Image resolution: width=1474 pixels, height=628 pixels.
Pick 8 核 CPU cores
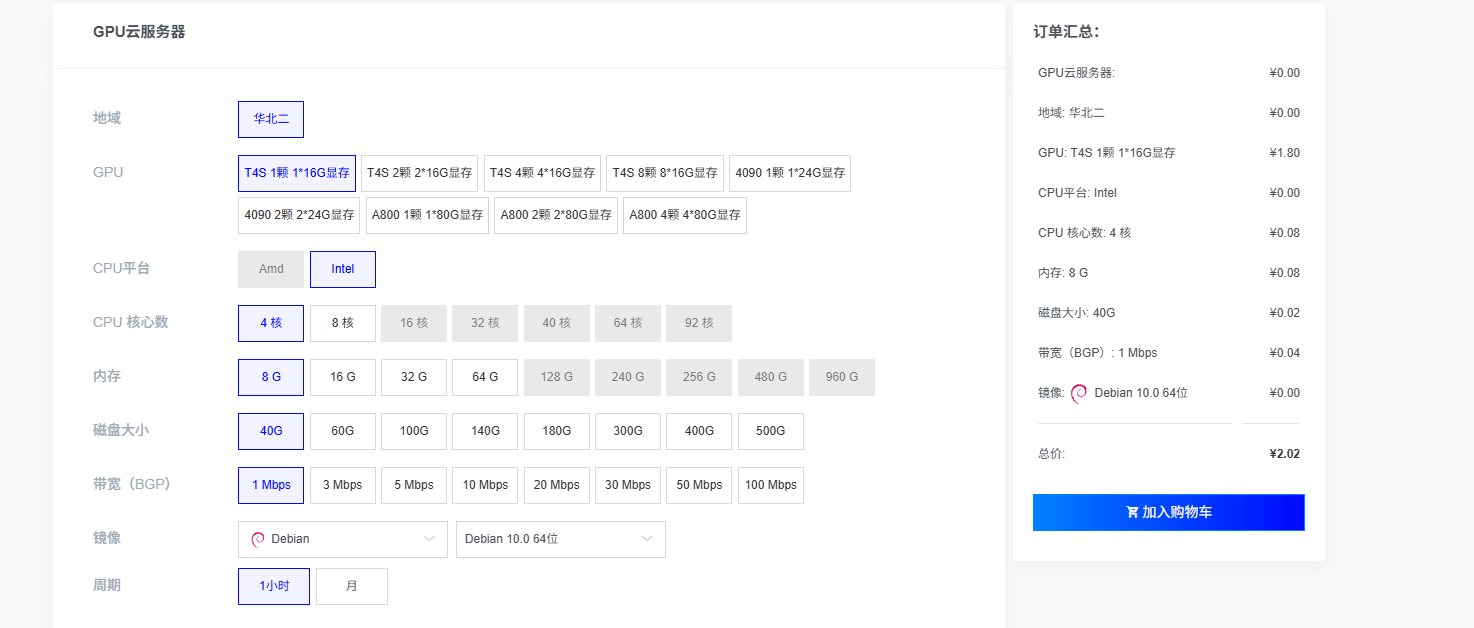(343, 323)
